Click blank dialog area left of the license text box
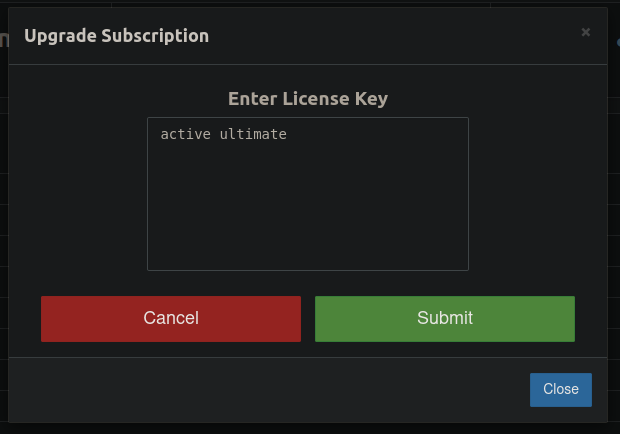 (80, 194)
